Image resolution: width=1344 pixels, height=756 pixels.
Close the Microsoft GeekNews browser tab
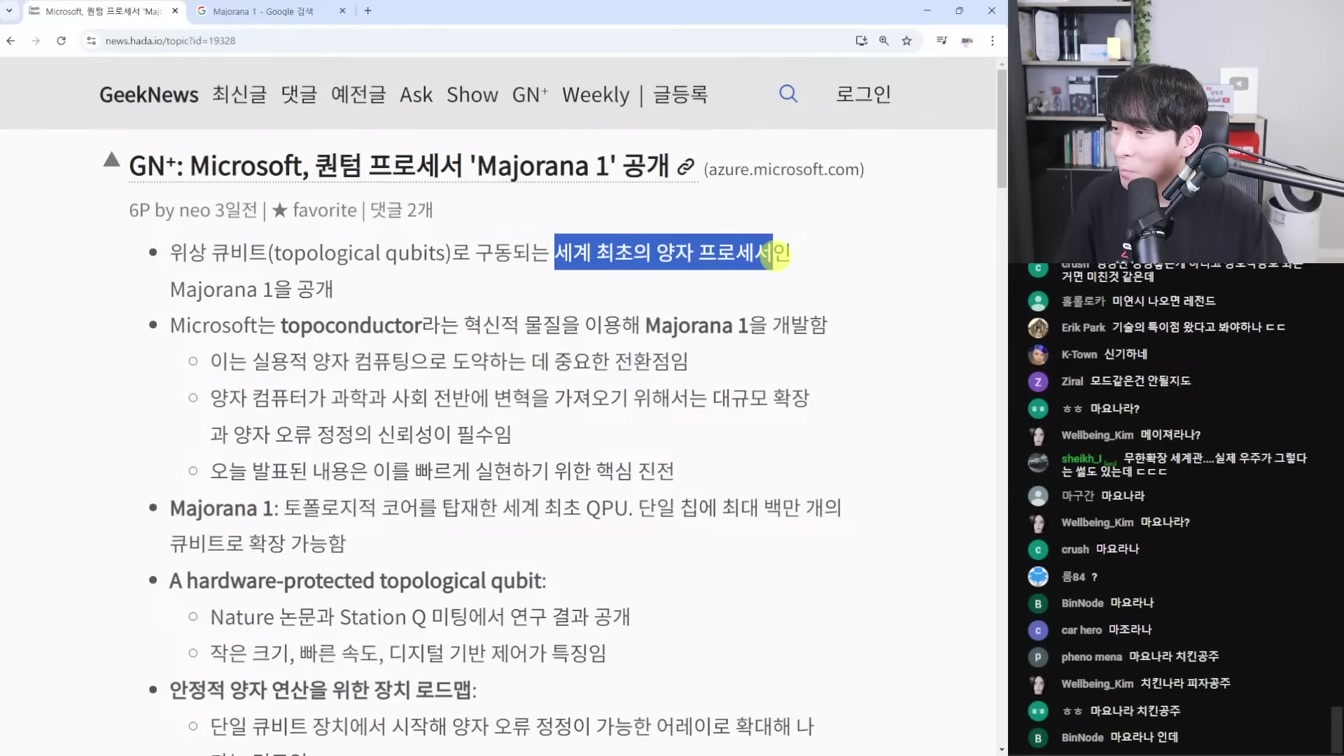click(175, 11)
